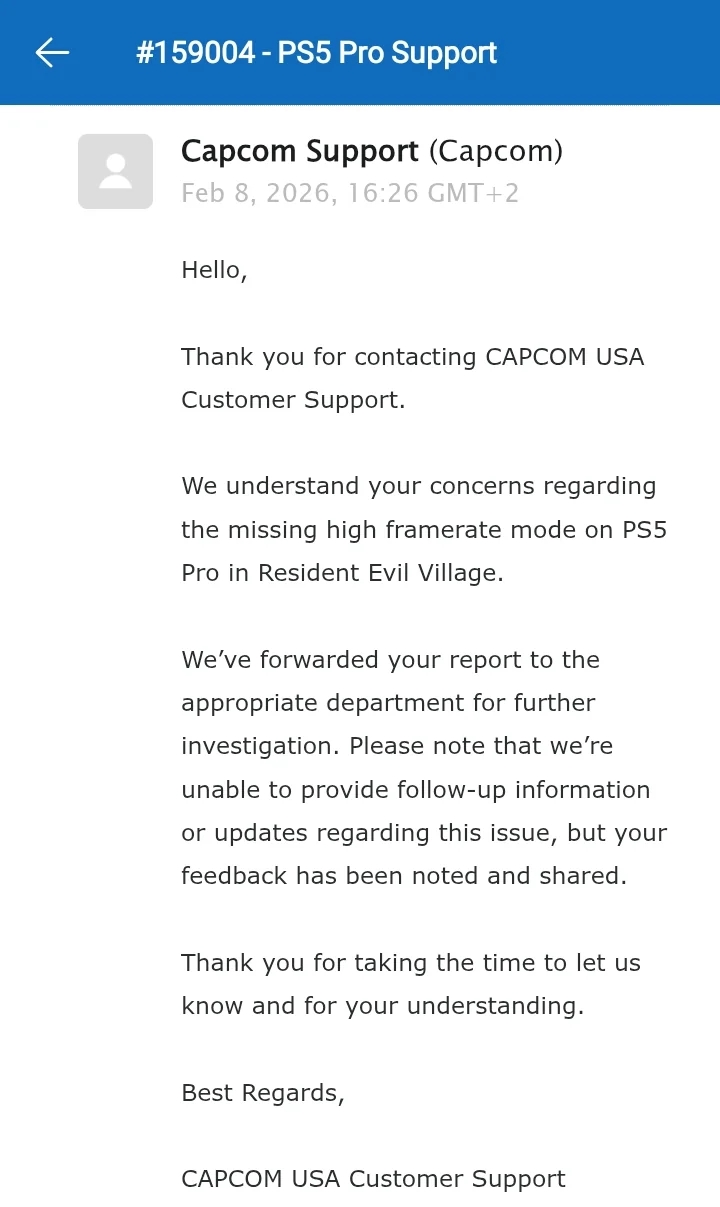Click the CAPCOM USA Customer Support signature
This screenshot has height=1207, width=720.
tap(372, 1179)
